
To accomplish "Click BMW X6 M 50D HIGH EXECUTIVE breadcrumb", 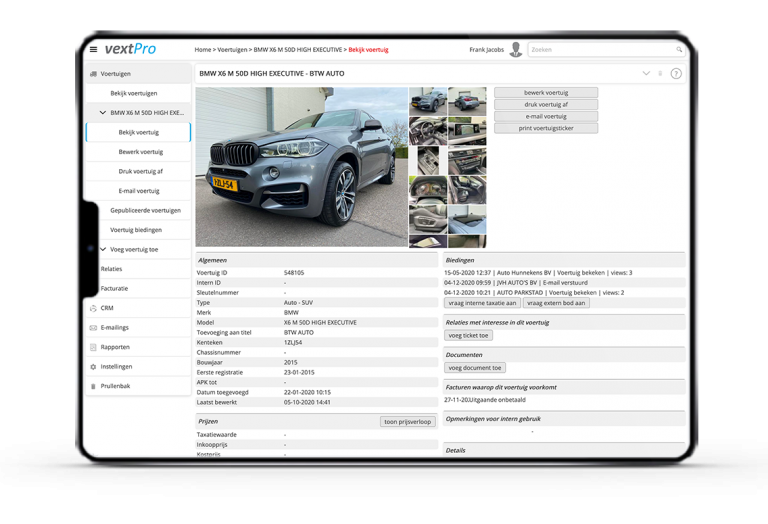I will pos(298,49).
